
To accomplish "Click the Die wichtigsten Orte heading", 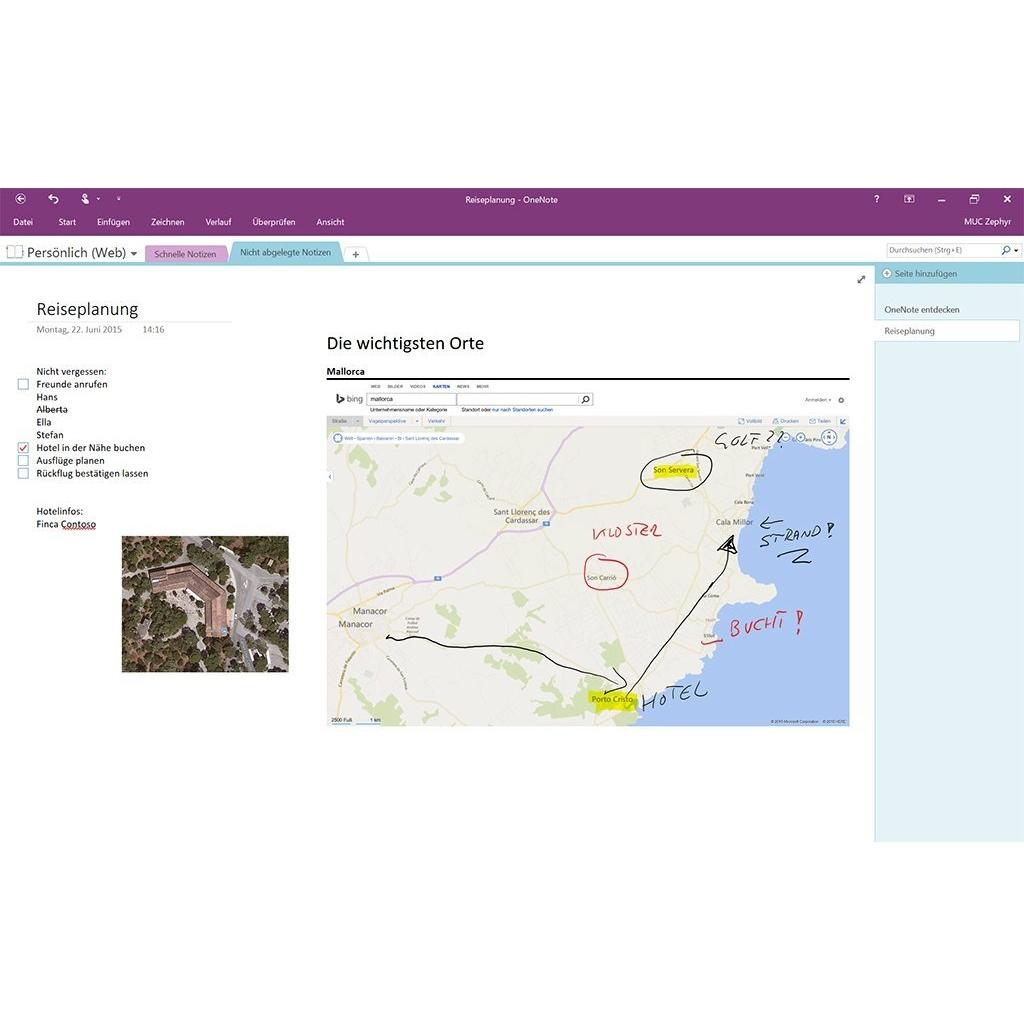I will 406,344.
